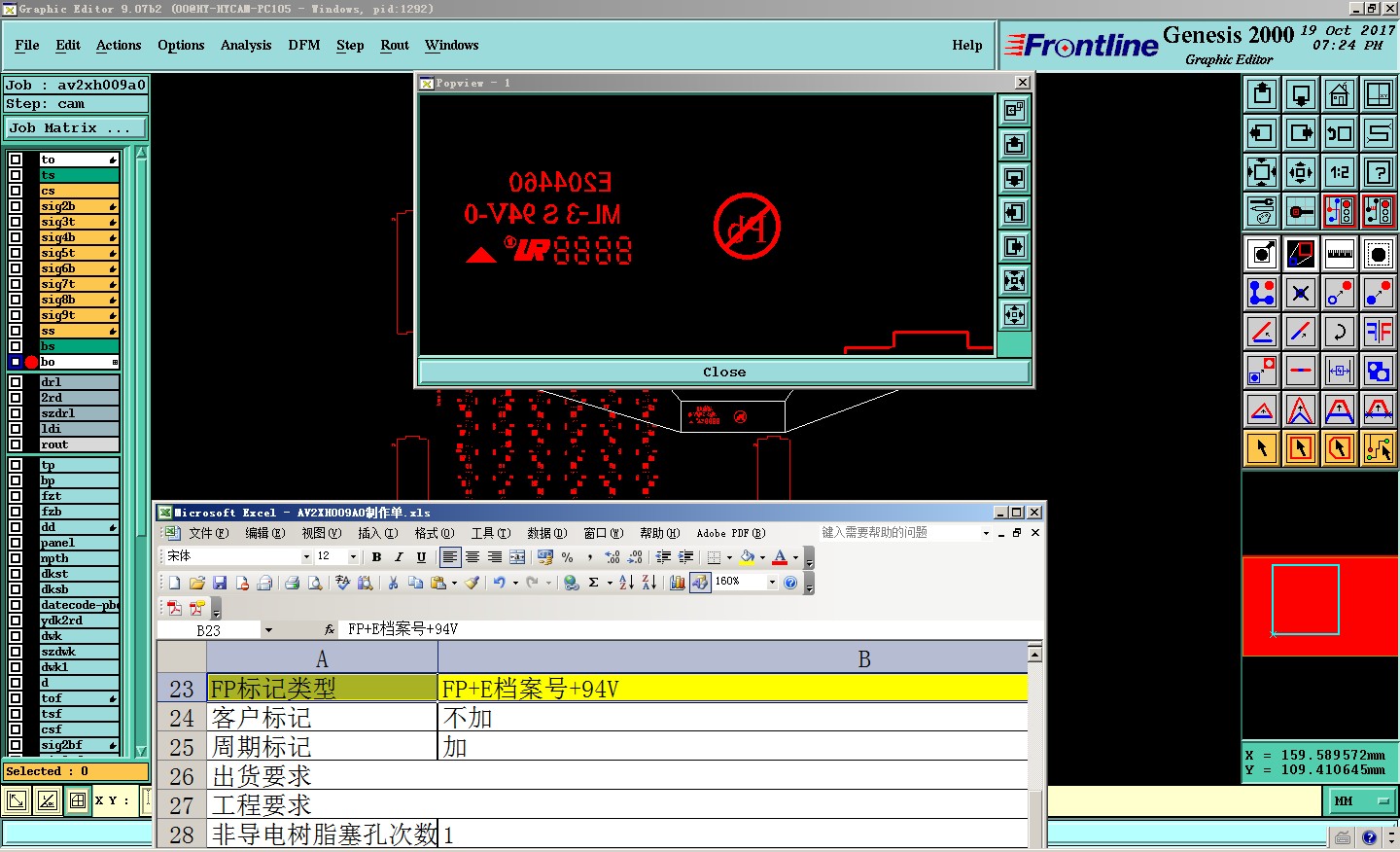1400x852 pixels.
Task: Click the rotate arrow edit tool
Action: 1340,332
